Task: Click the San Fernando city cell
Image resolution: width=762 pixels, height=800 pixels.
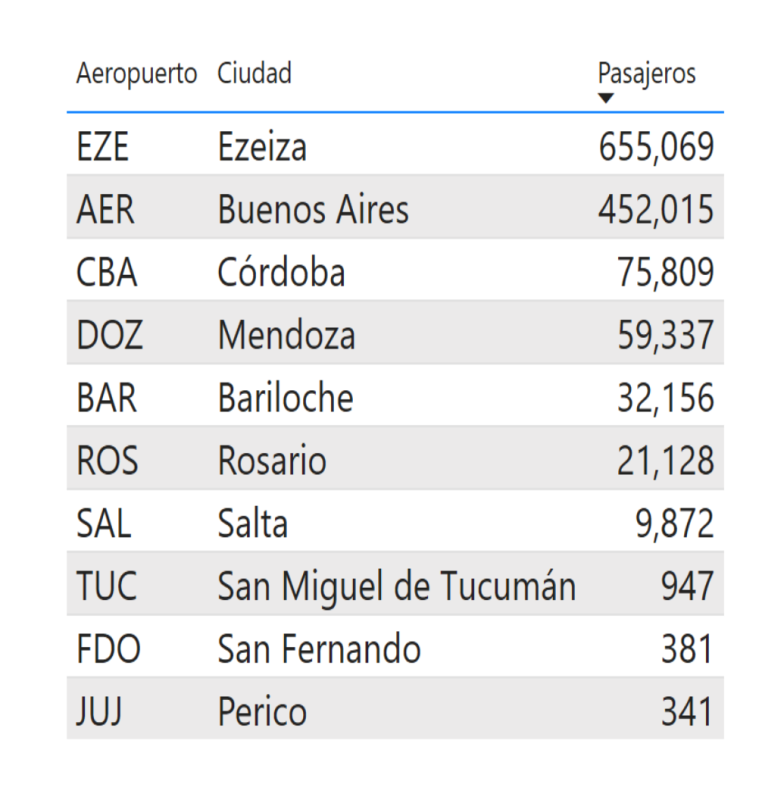Action: click(319, 649)
